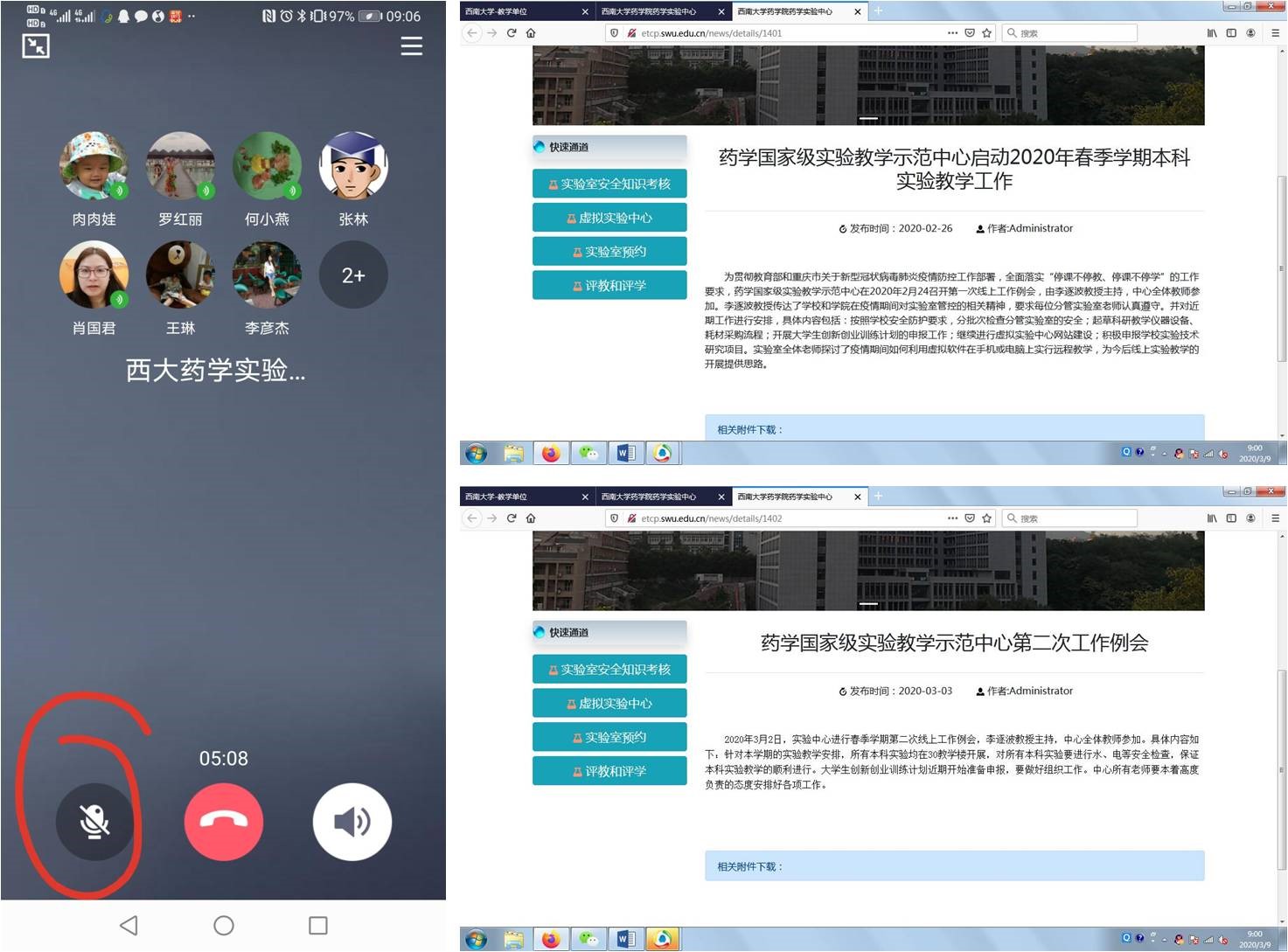Tap 肖国君's avatar in the group call
This screenshot has height=952, width=1288.
pyautogui.click(x=94, y=275)
